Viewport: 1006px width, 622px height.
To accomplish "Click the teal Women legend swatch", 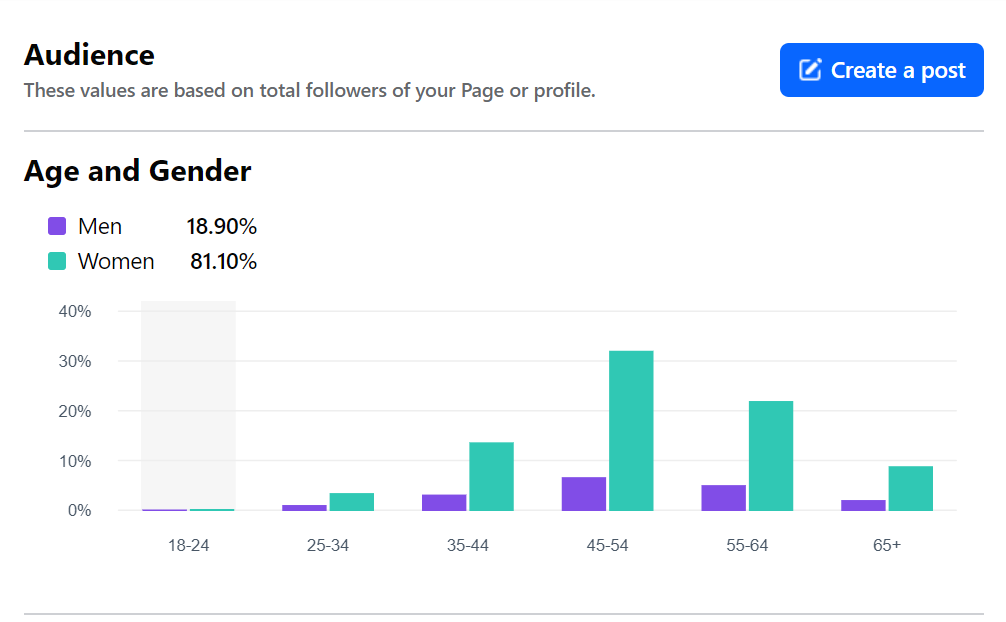I will [x=57, y=262].
